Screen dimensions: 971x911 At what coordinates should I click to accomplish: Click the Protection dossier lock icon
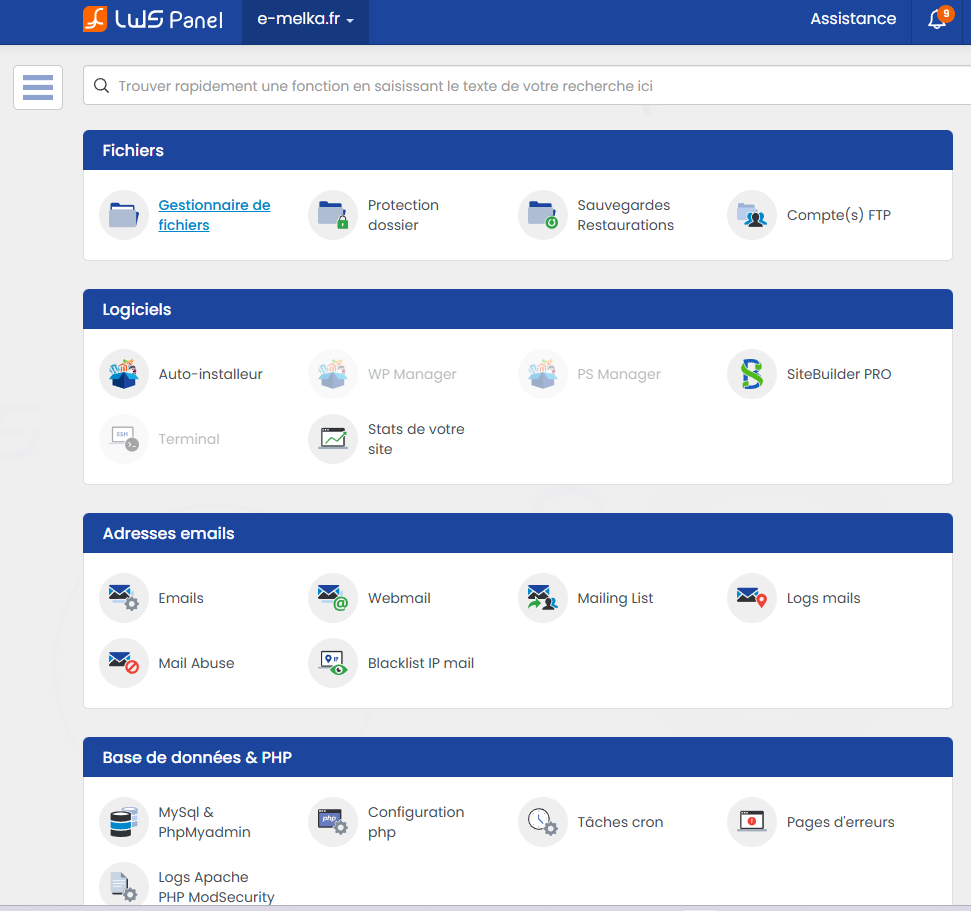coord(333,215)
